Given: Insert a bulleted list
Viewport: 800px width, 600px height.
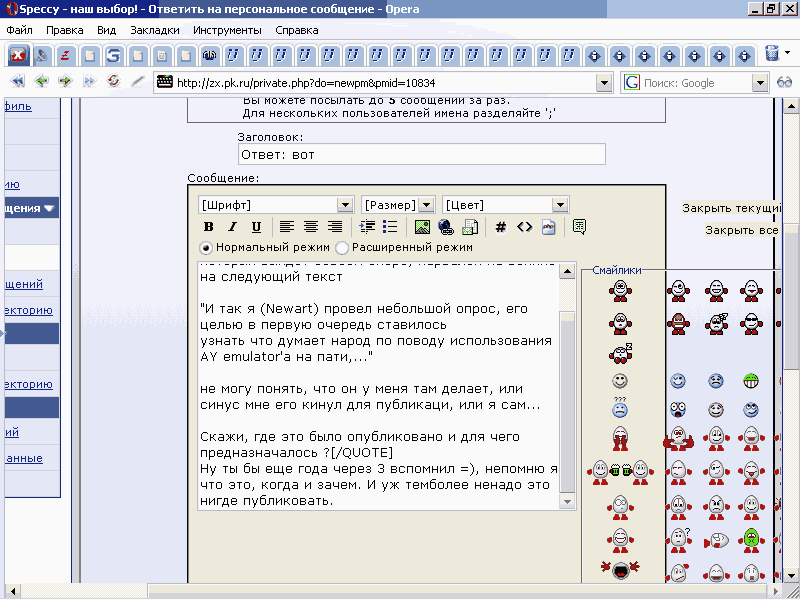Looking at the screenshot, I should (391, 227).
